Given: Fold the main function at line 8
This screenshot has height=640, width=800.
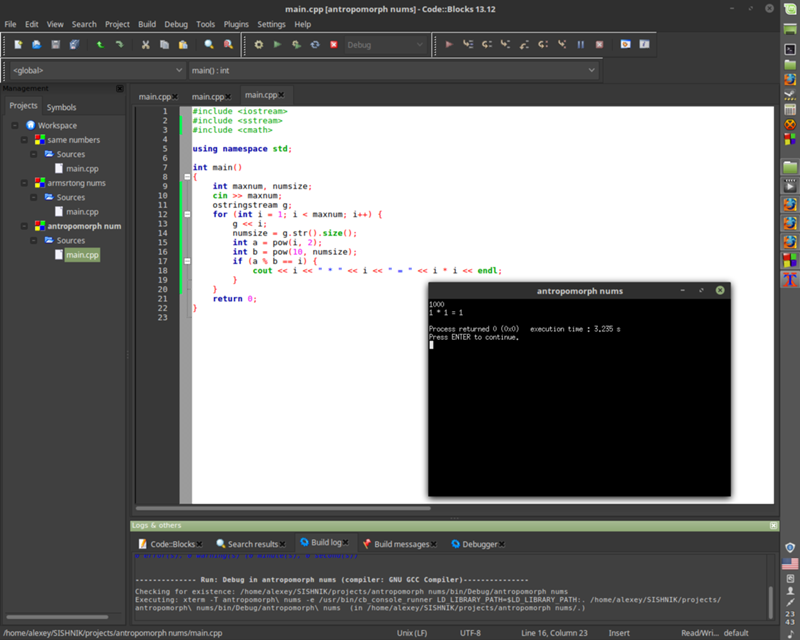Looking at the screenshot, I should pos(187,177).
